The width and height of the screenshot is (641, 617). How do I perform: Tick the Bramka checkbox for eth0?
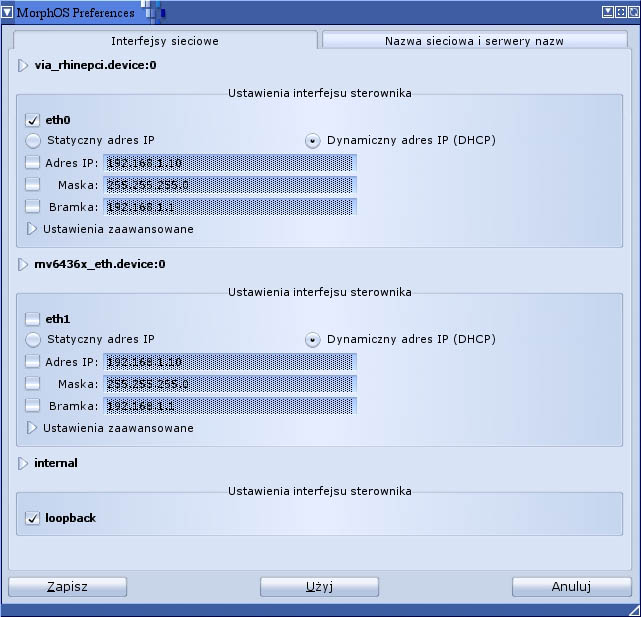[x=32, y=207]
